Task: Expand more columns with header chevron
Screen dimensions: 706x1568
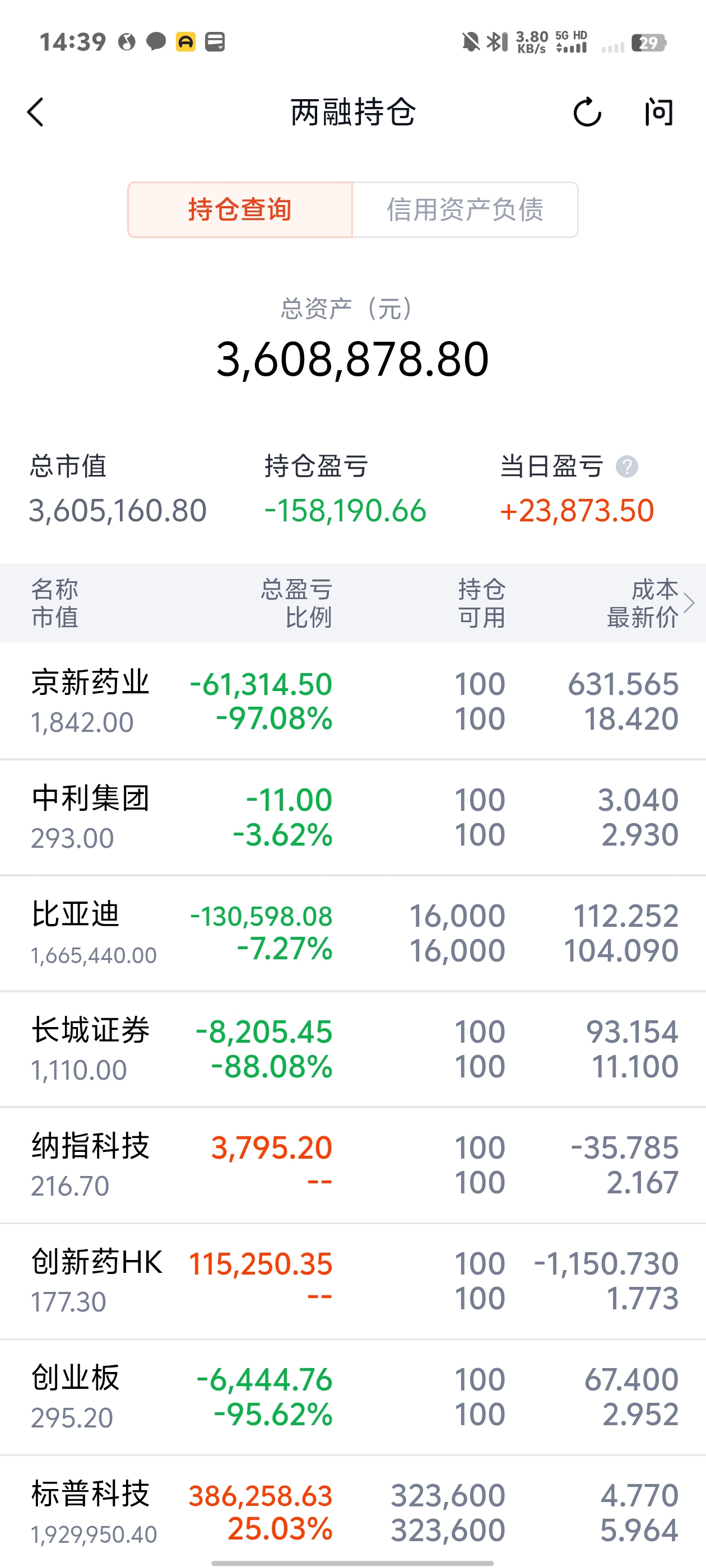Action: (689, 603)
